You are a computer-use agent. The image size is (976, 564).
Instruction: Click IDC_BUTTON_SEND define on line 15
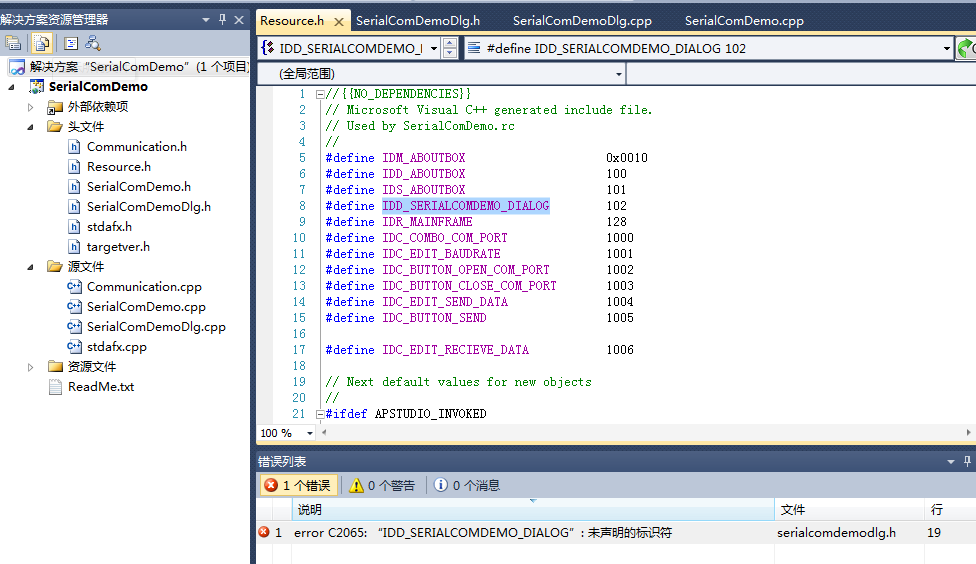434,318
